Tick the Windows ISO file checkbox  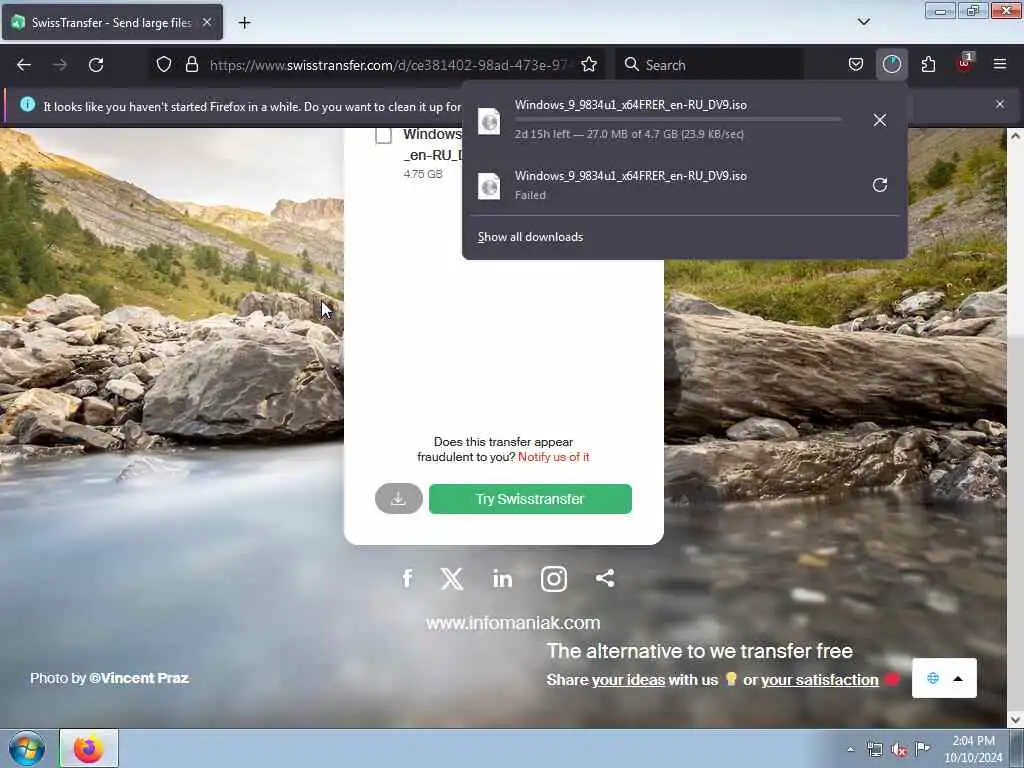[383, 135]
